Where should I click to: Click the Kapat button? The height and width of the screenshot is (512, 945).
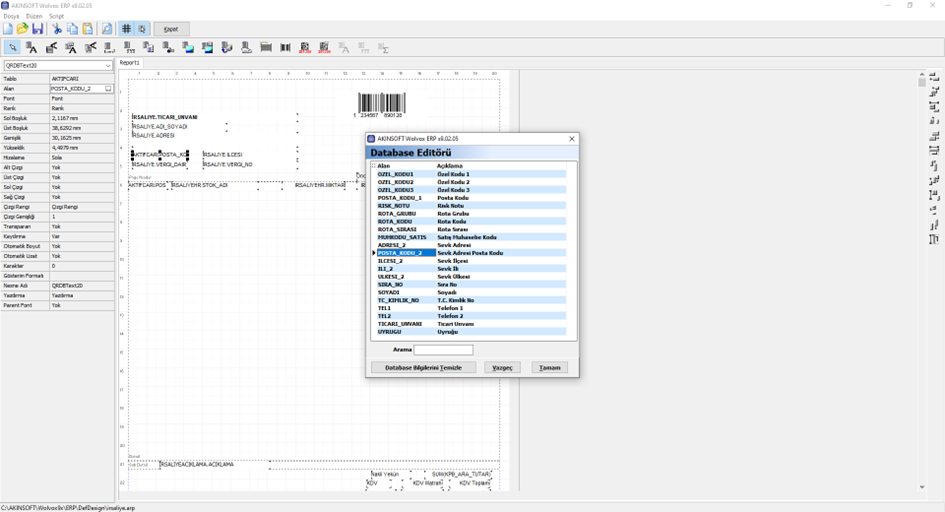coord(171,29)
